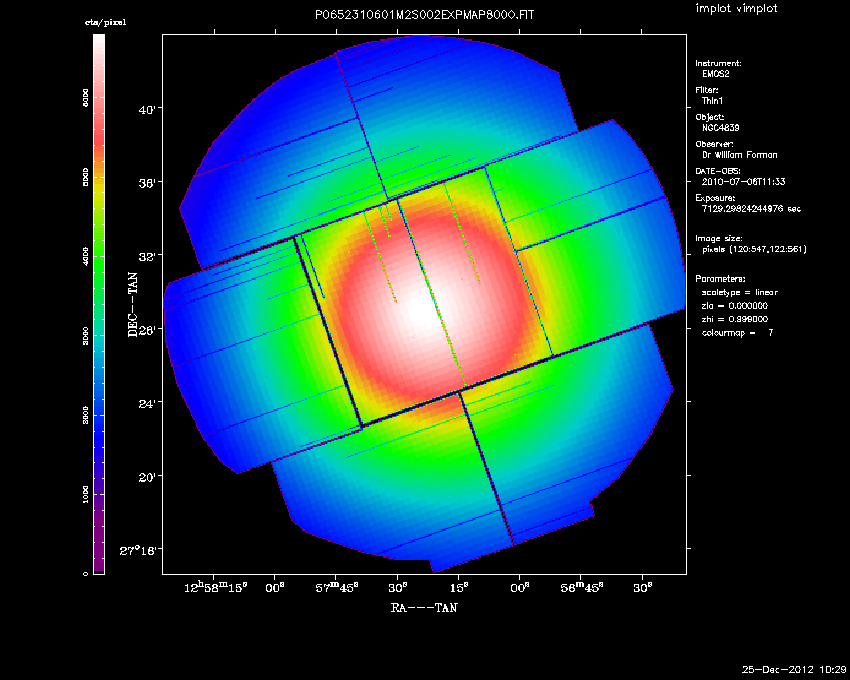Click the RA---TAN horizontal axis label
This screenshot has height=680, width=850.
(x=423, y=606)
